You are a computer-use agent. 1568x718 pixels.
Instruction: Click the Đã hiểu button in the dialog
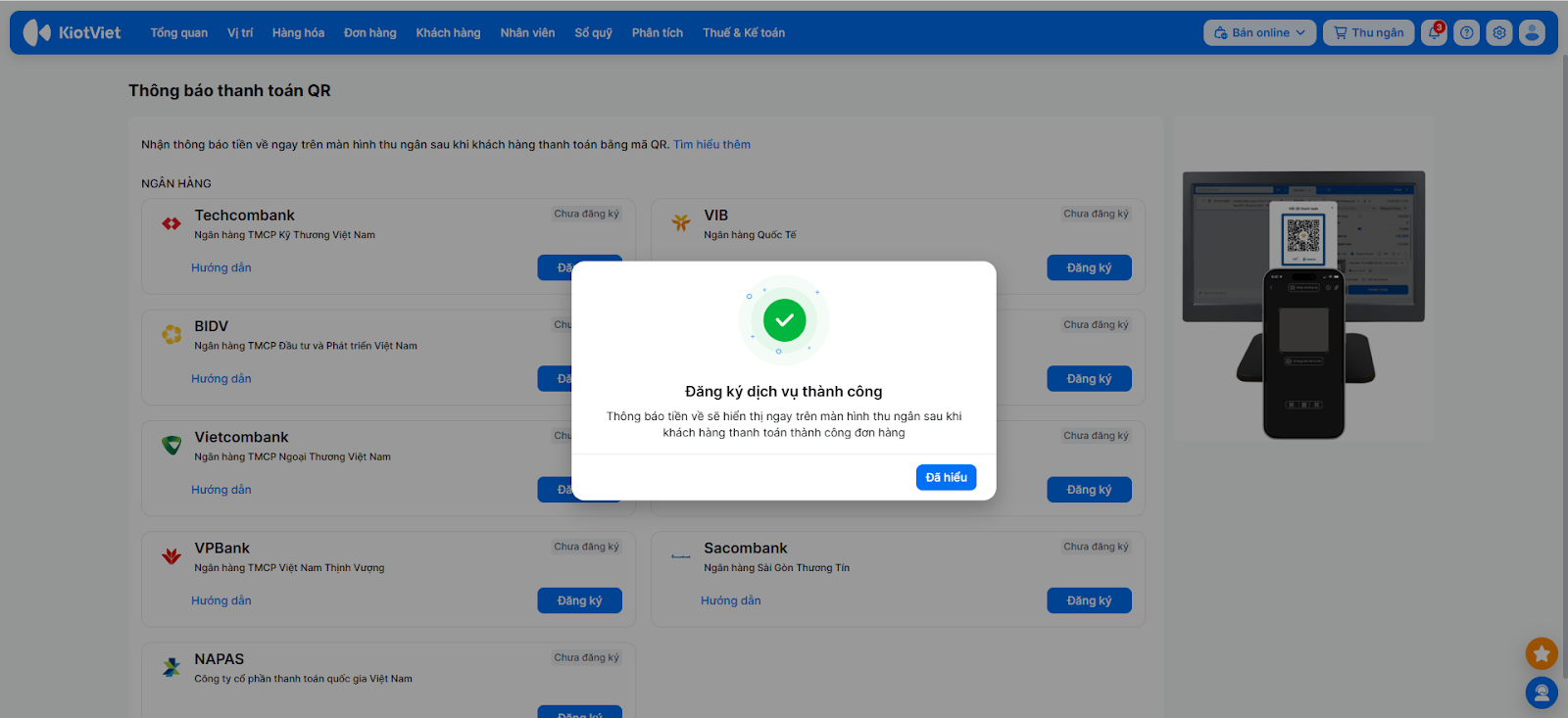(x=946, y=477)
